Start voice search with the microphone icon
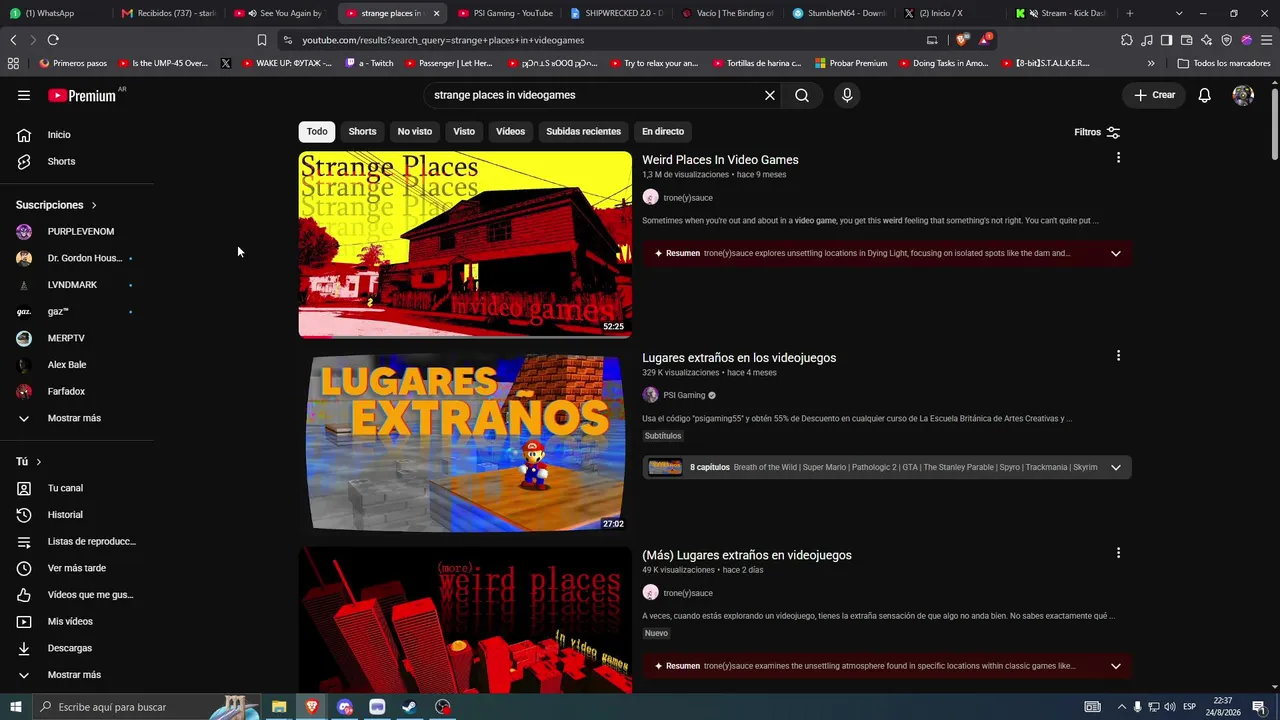The height and width of the screenshot is (720, 1280). point(847,95)
